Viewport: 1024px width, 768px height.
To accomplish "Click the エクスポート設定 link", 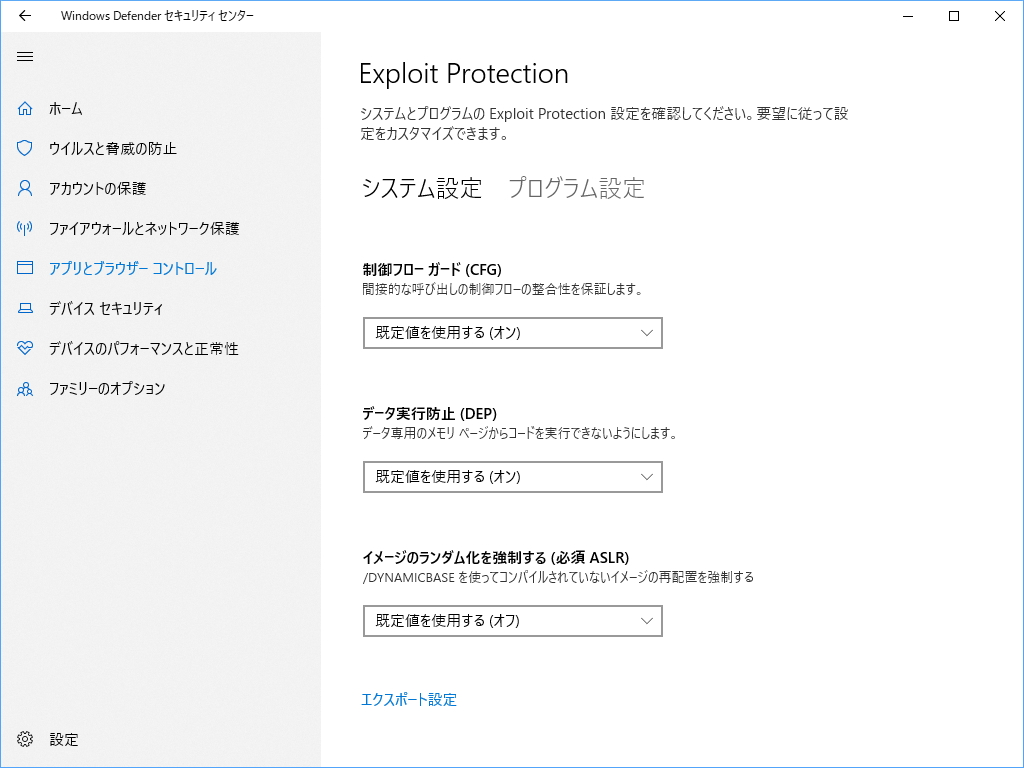I will (409, 700).
